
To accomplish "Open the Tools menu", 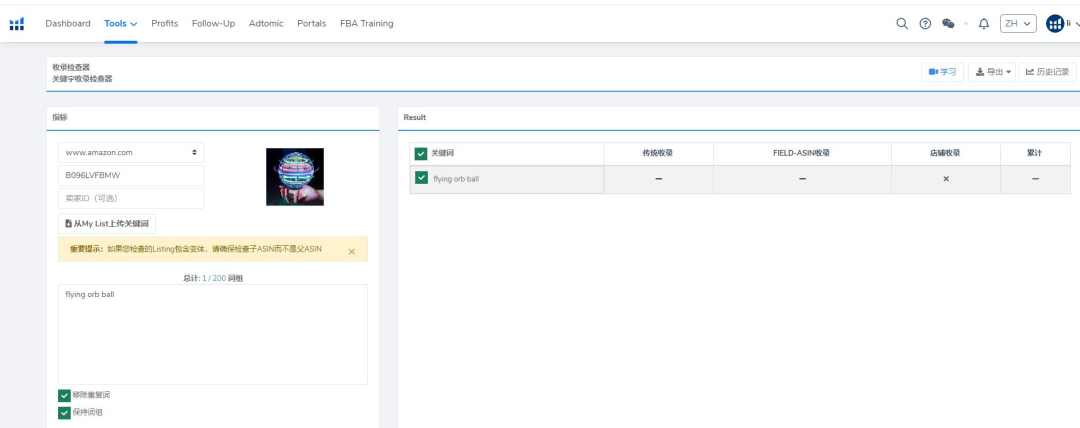I will 120,23.
